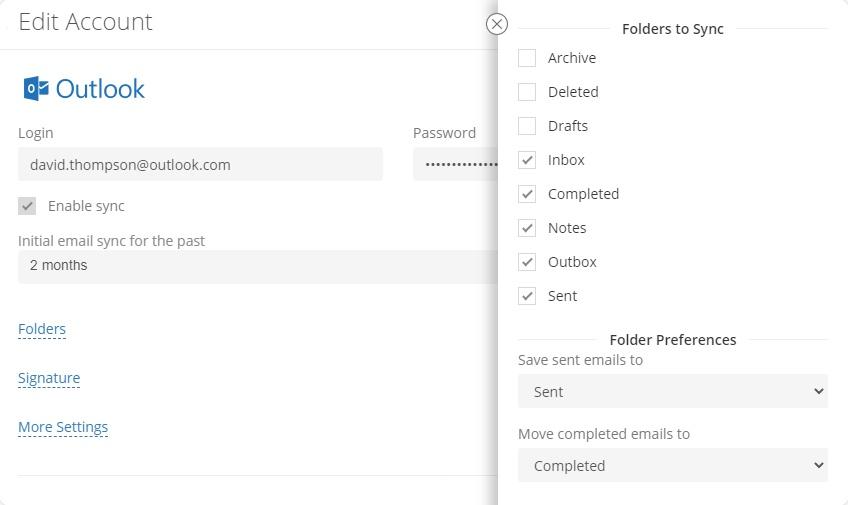Viewport: 848px width, 505px height.
Task: Enable syncing for the Deleted folder
Action: [527, 92]
